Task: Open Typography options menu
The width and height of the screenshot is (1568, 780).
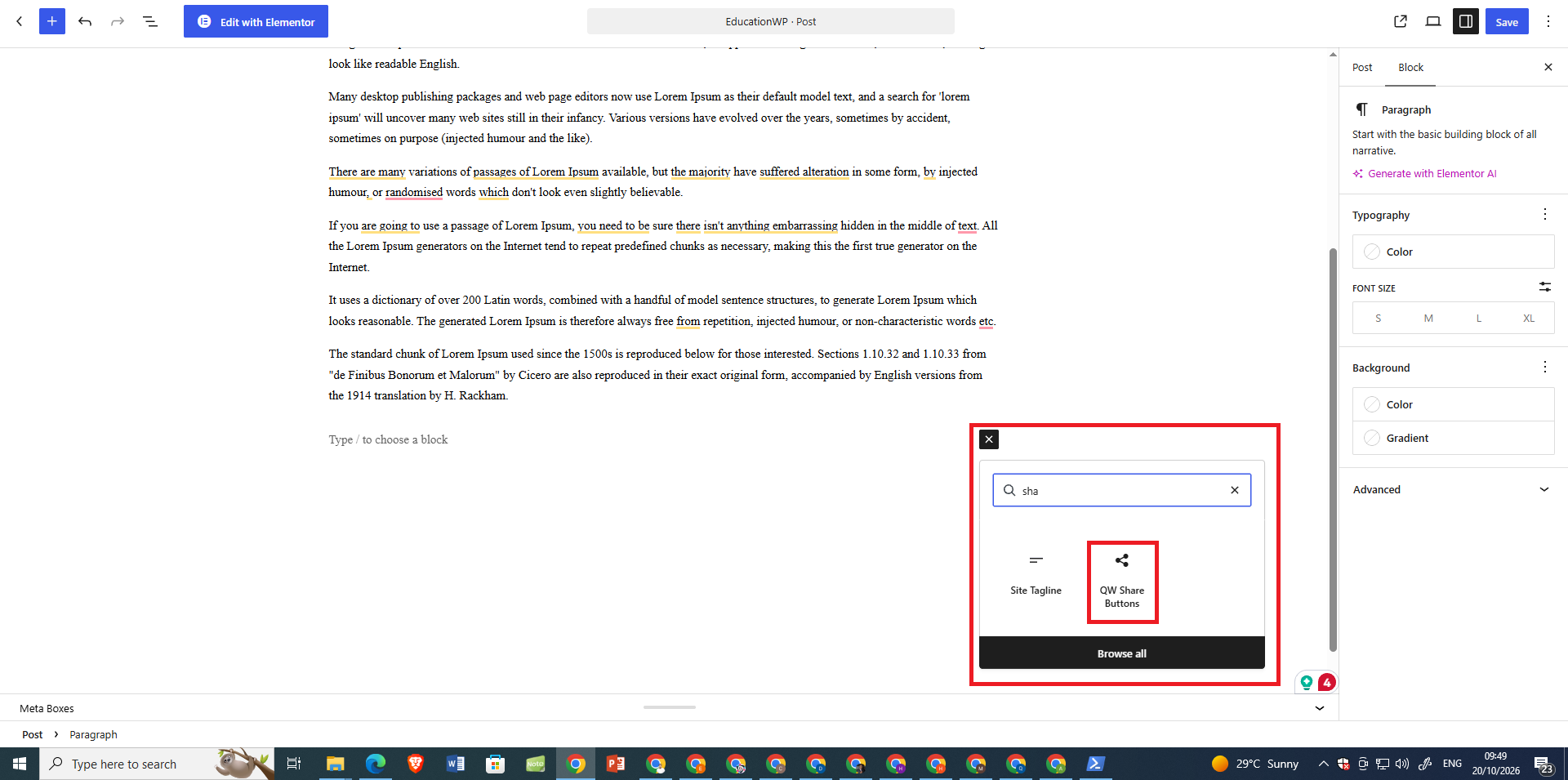Action: click(1545, 214)
